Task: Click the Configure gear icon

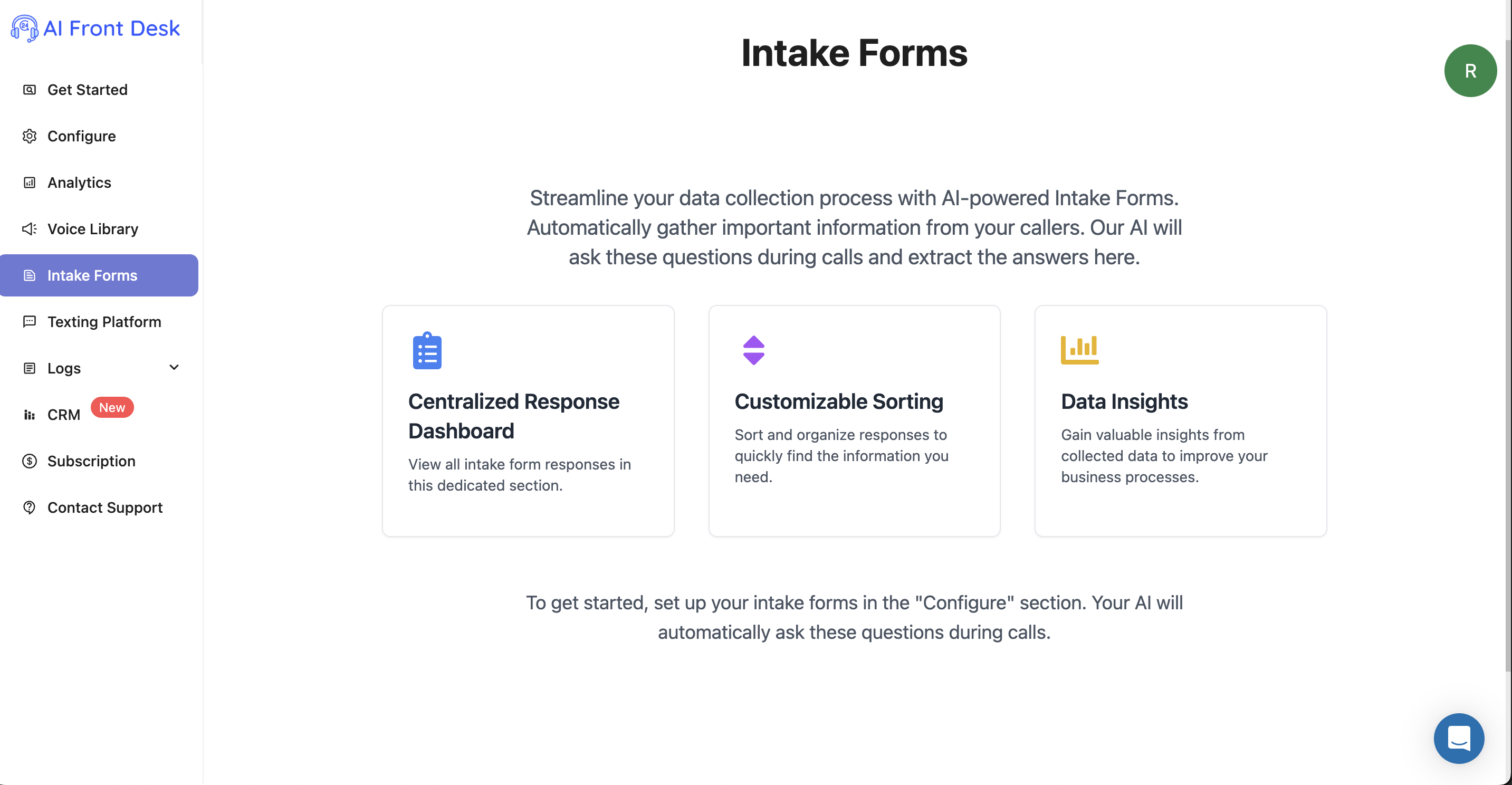Action: click(30, 136)
